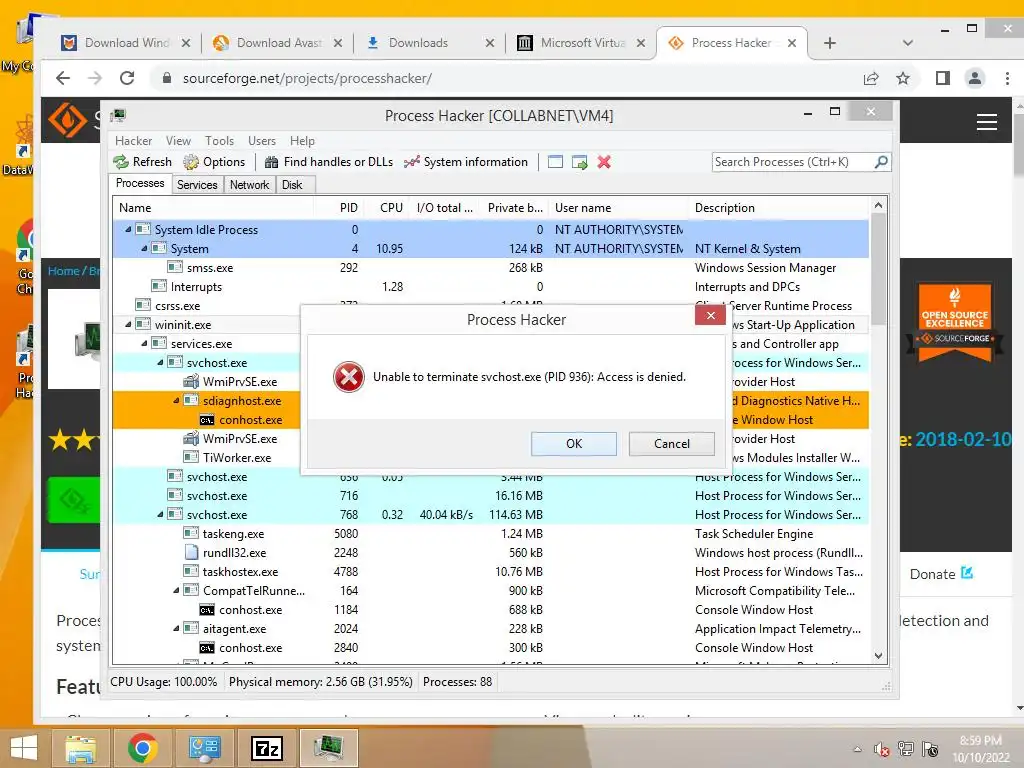1024x768 pixels.
Task: Open SourceForge hamburger menu
Action: [x=986, y=122]
